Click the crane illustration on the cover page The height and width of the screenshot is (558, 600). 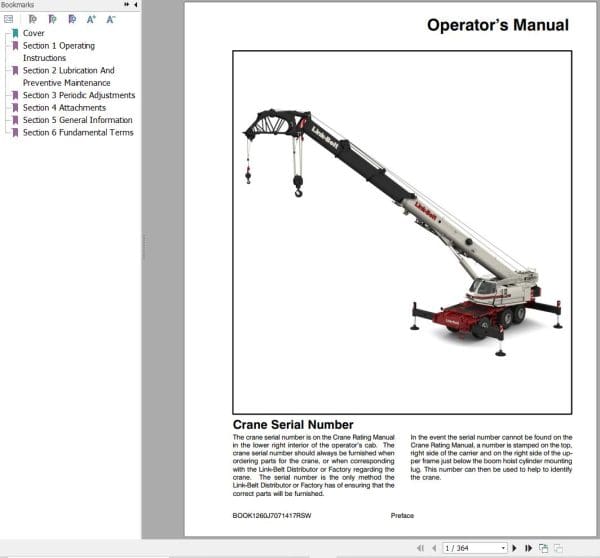click(x=402, y=232)
